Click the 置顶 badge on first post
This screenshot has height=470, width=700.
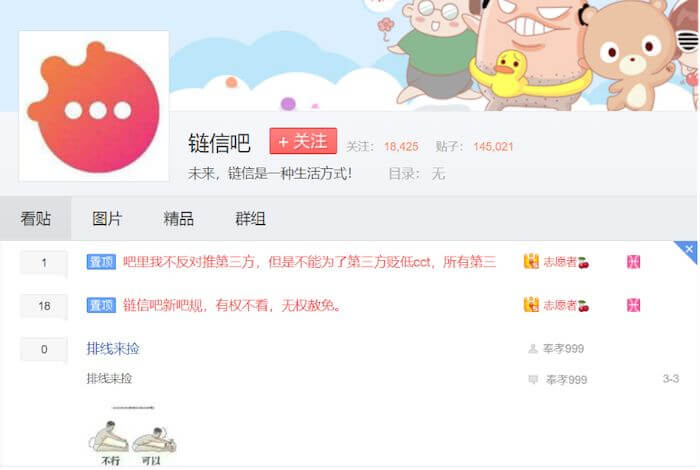pyautogui.click(x=101, y=262)
